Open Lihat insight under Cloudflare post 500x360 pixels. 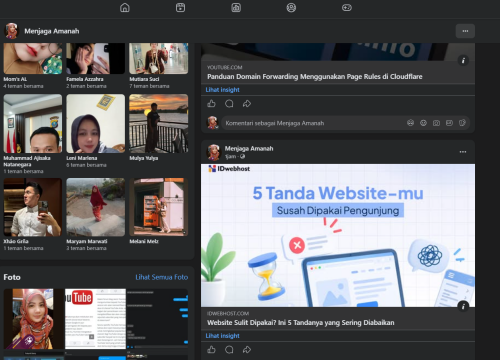(222, 90)
